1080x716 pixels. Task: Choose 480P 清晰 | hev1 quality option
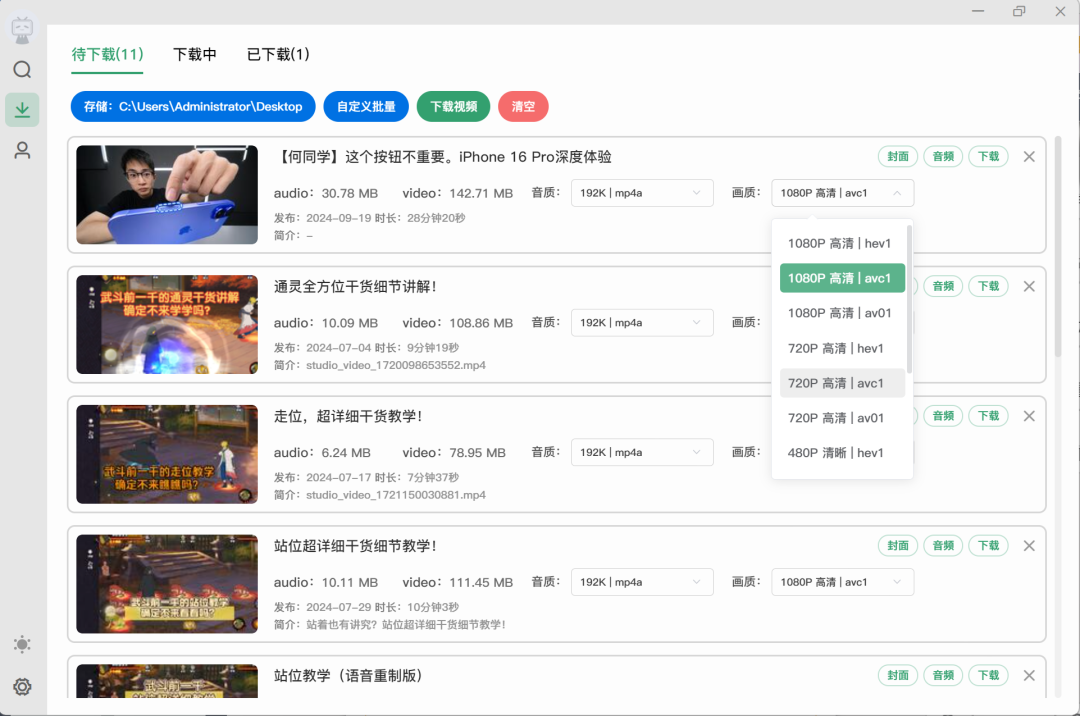point(842,453)
